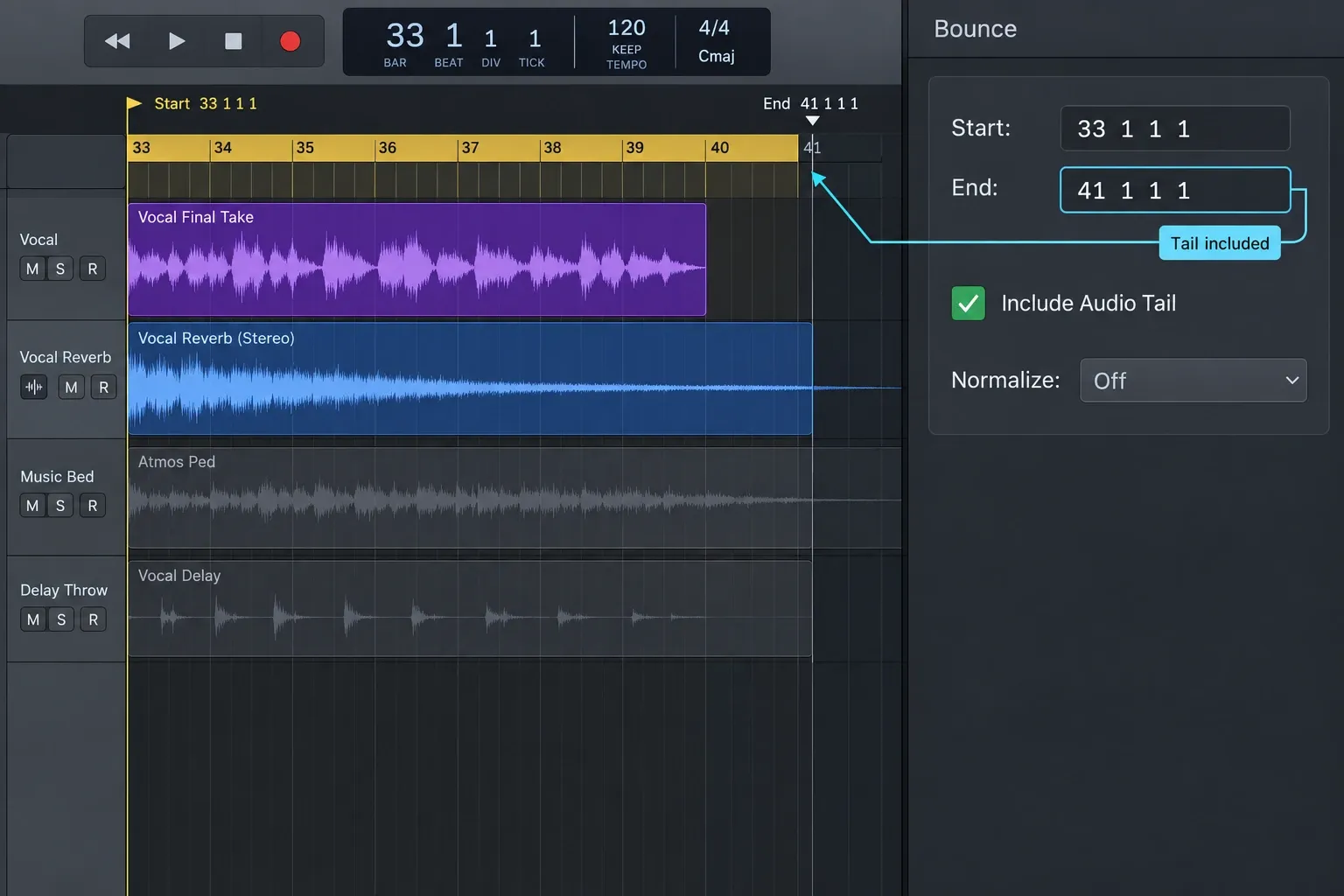The height and width of the screenshot is (896, 1344).
Task: Record-enable the Delay Throw track
Action: 94,619
